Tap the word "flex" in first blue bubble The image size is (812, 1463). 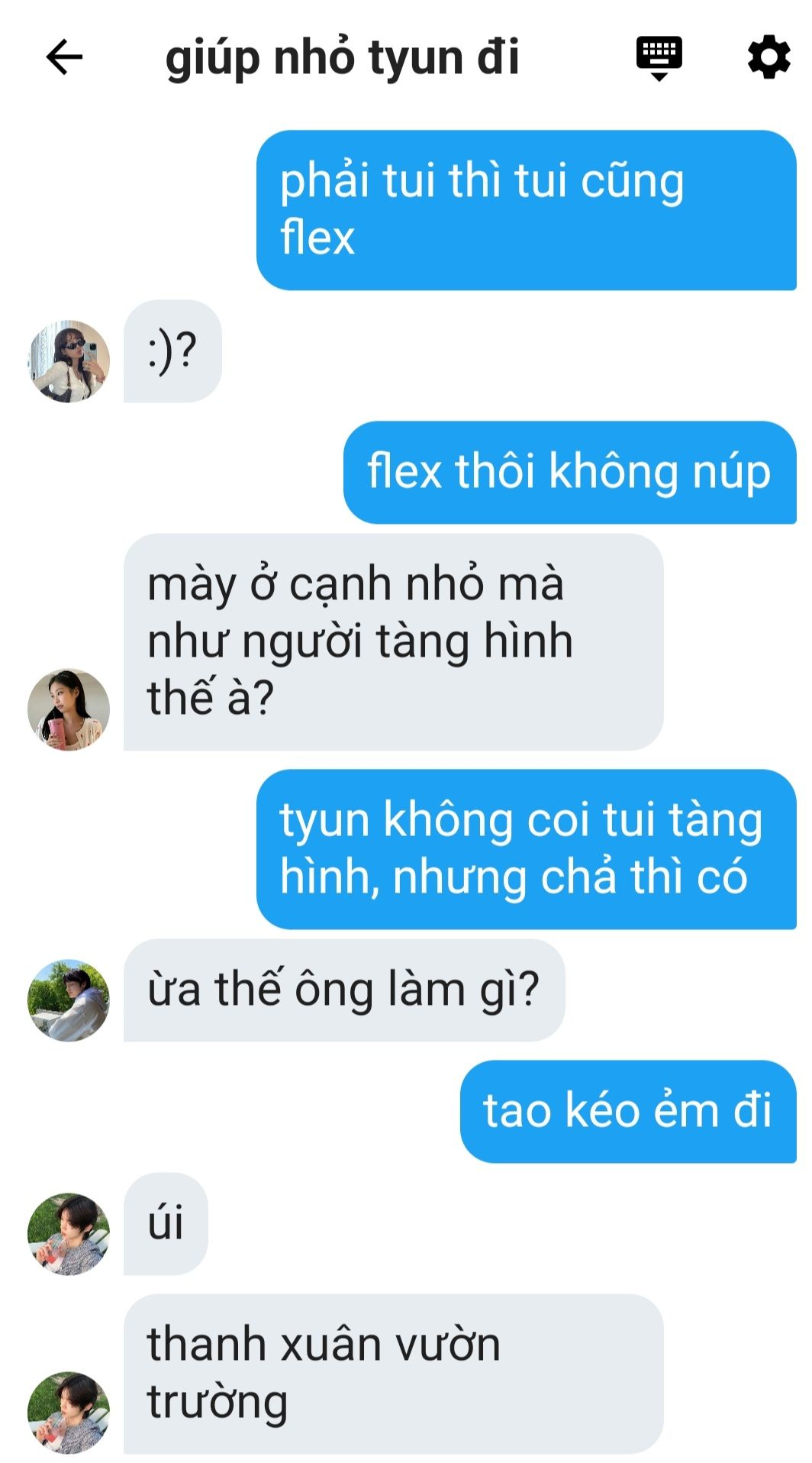[x=317, y=237]
